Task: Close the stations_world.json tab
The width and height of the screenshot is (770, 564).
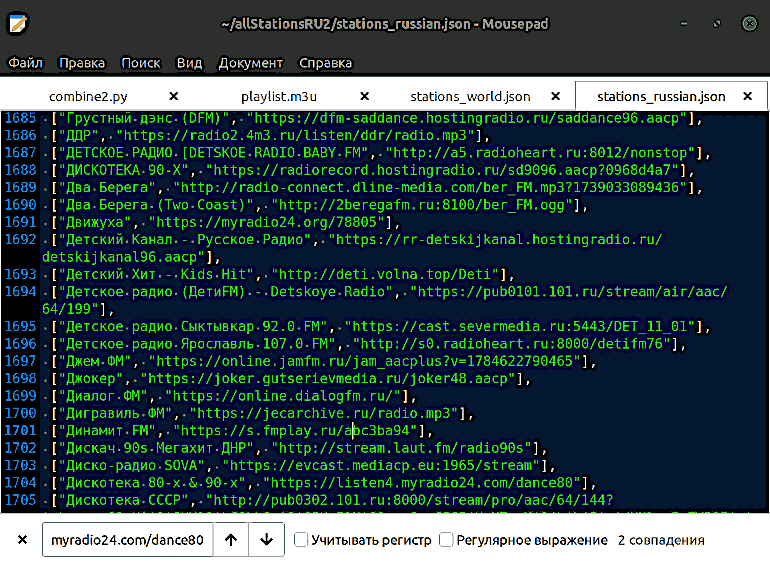Action: (x=555, y=96)
